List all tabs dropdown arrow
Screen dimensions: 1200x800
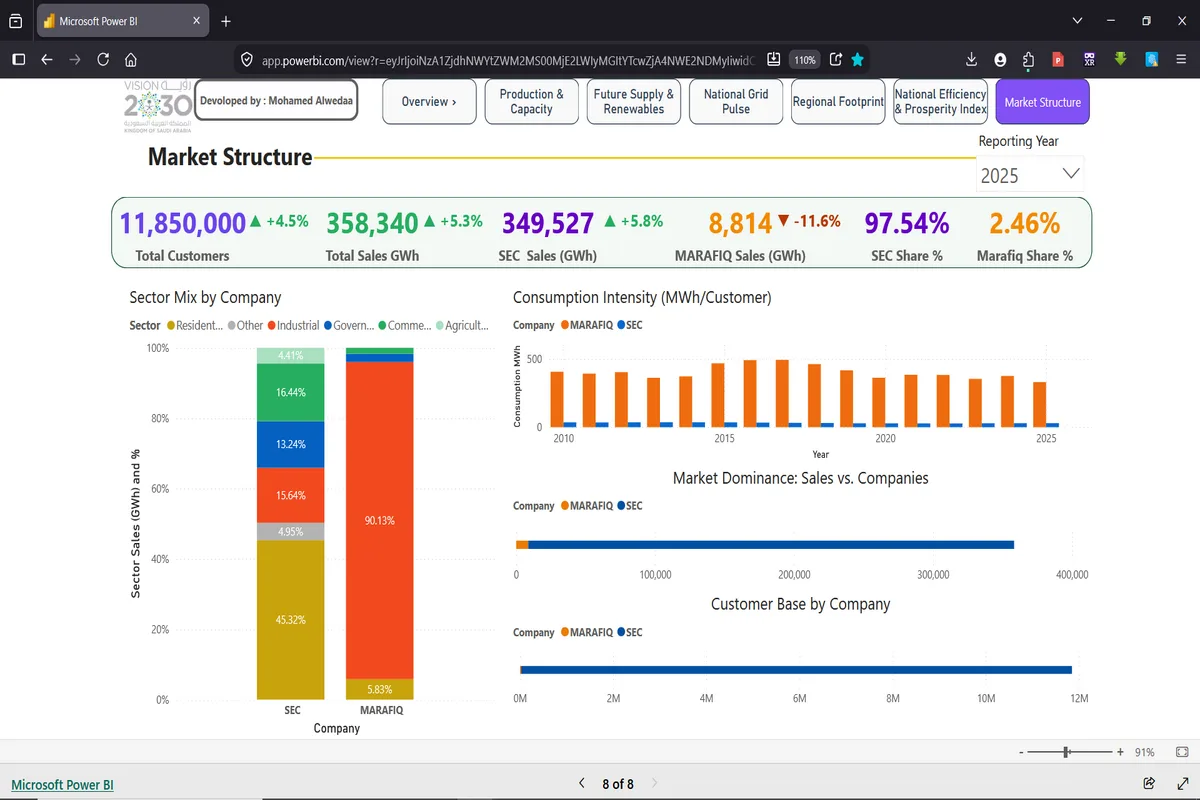[x=1077, y=21]
